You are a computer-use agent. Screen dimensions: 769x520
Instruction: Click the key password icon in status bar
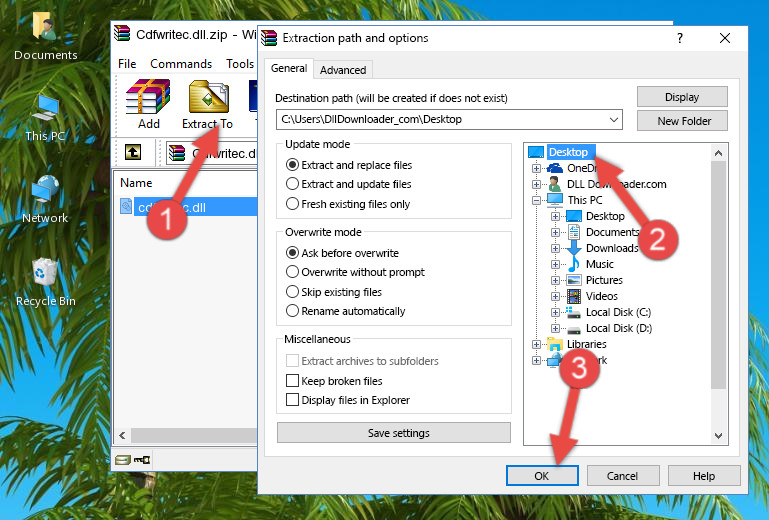[x=142, y=460]
